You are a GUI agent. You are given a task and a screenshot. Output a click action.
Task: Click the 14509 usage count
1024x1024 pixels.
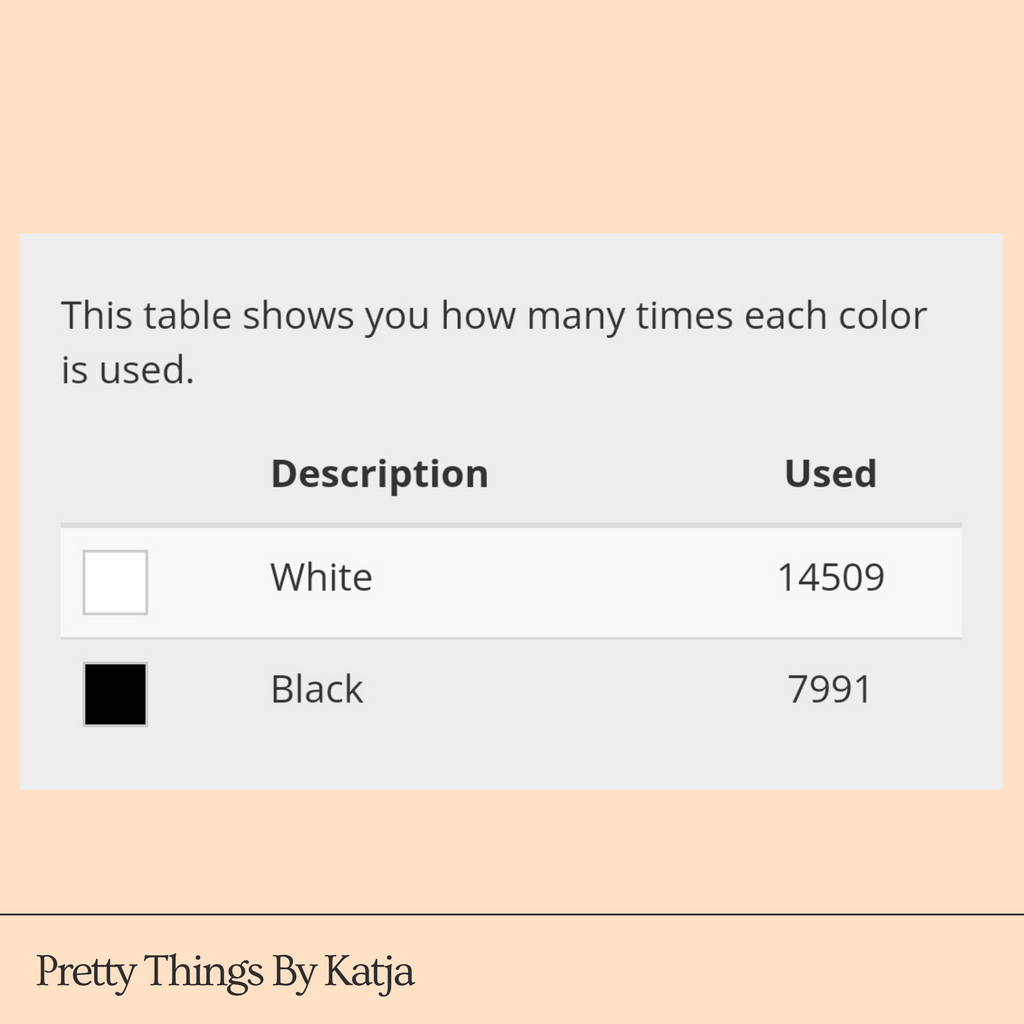click(x=831, y=578)
